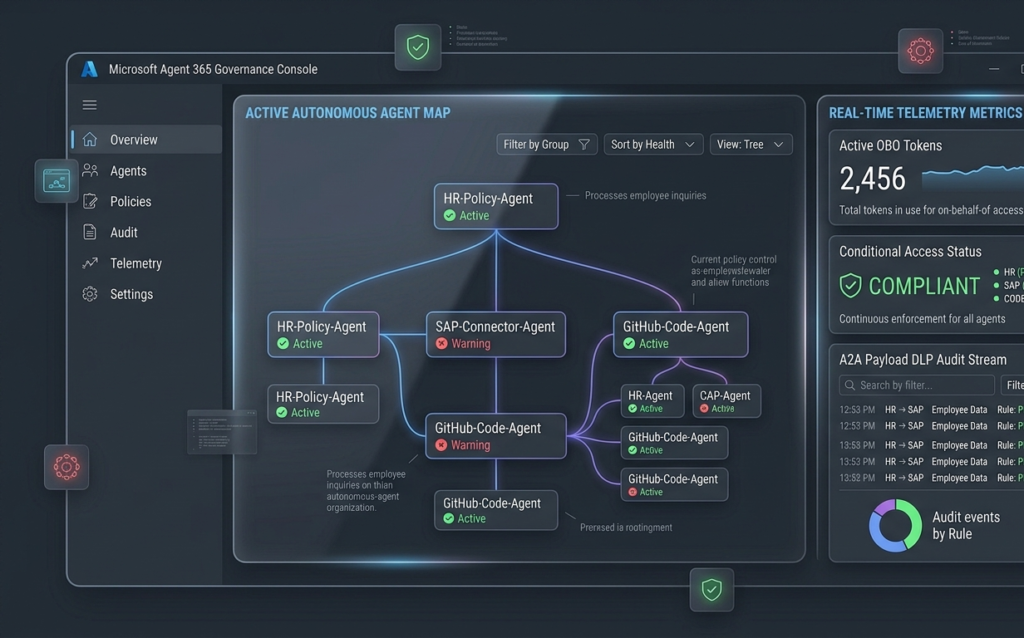Open the Policies page
This screenshot has height=638, width=1024.
point(147,201)
